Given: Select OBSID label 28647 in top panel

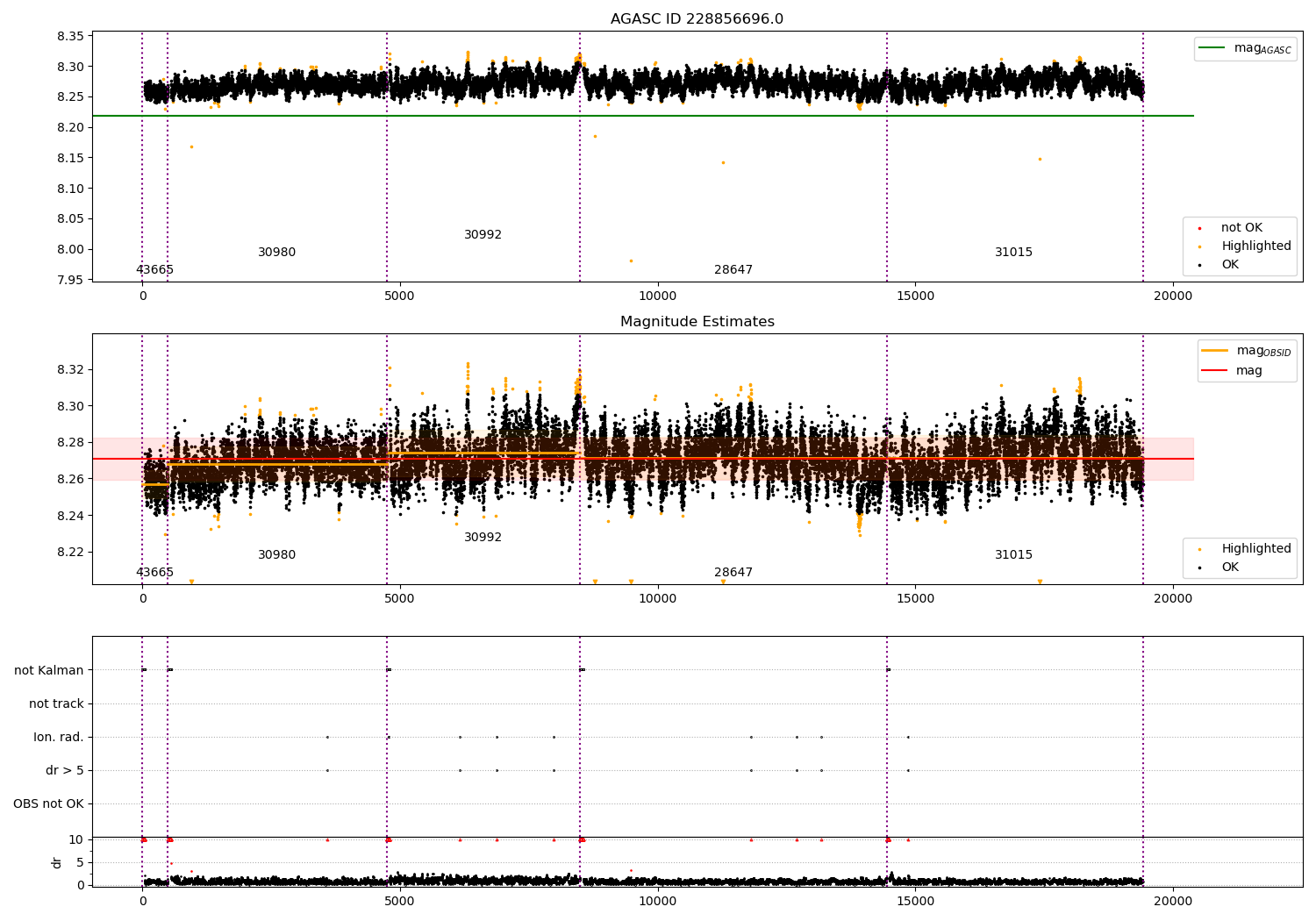Looking at the screenshot, I should pyautogui.click(x=733, y=270).
